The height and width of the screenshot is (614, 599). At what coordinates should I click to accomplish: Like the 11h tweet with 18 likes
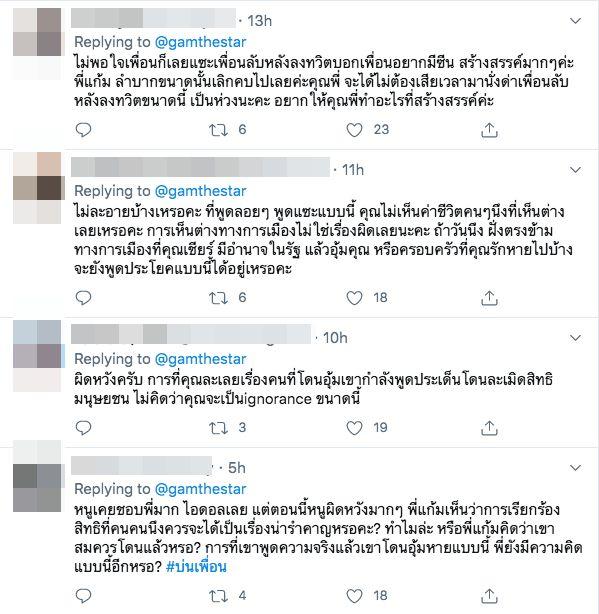(x=354, y=298)
